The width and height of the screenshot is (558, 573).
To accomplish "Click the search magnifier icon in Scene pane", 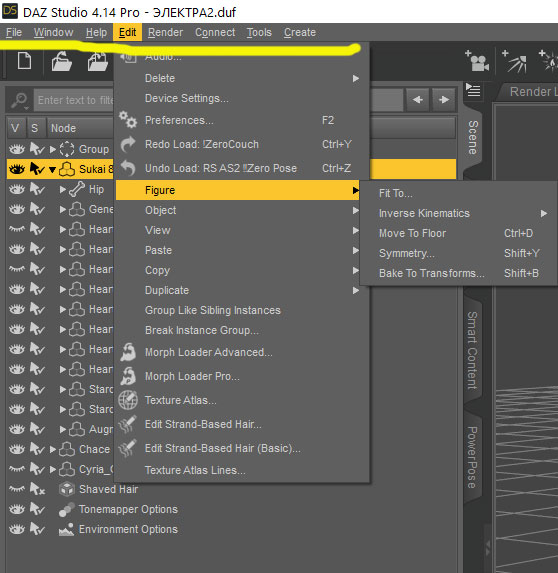I will pos(19,100).
